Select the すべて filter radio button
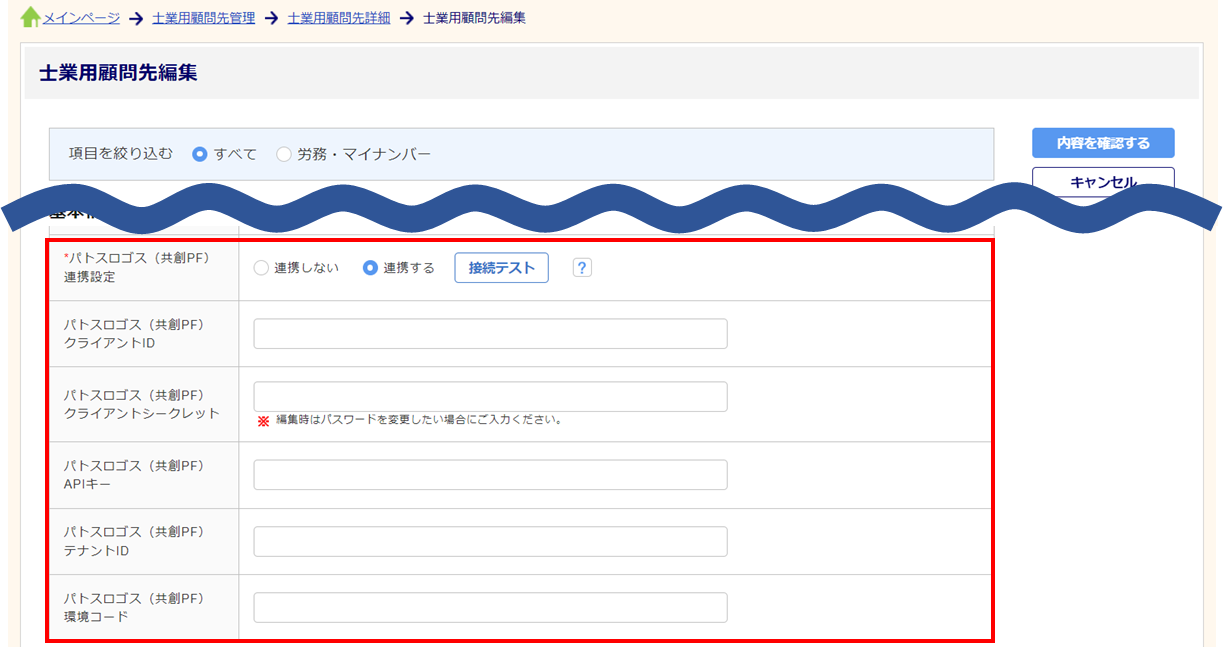This screenshot has width=1223, height=647. click(200, 154)
